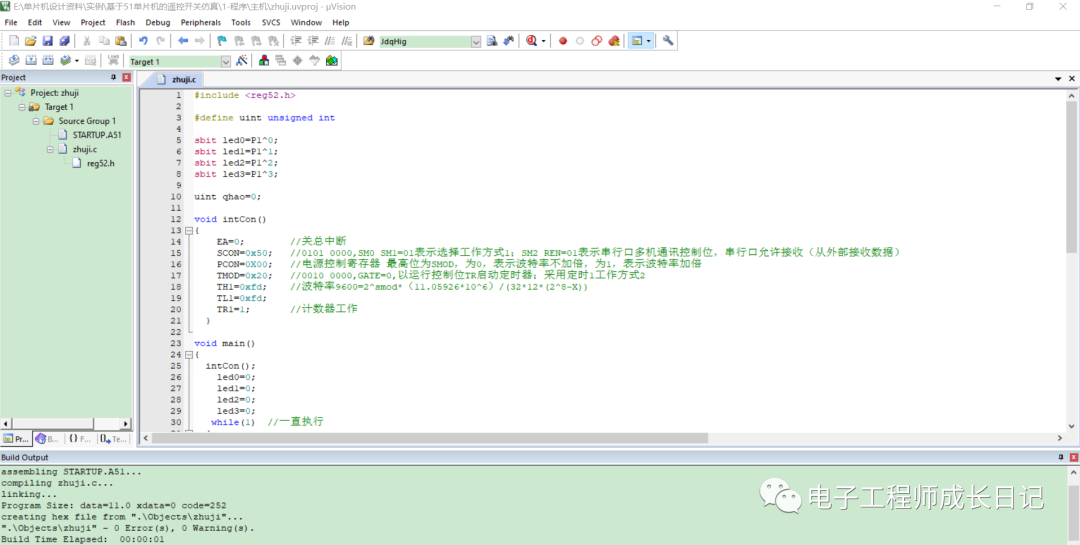Select STARTUP.A51 in the project tree

[96, 135]
